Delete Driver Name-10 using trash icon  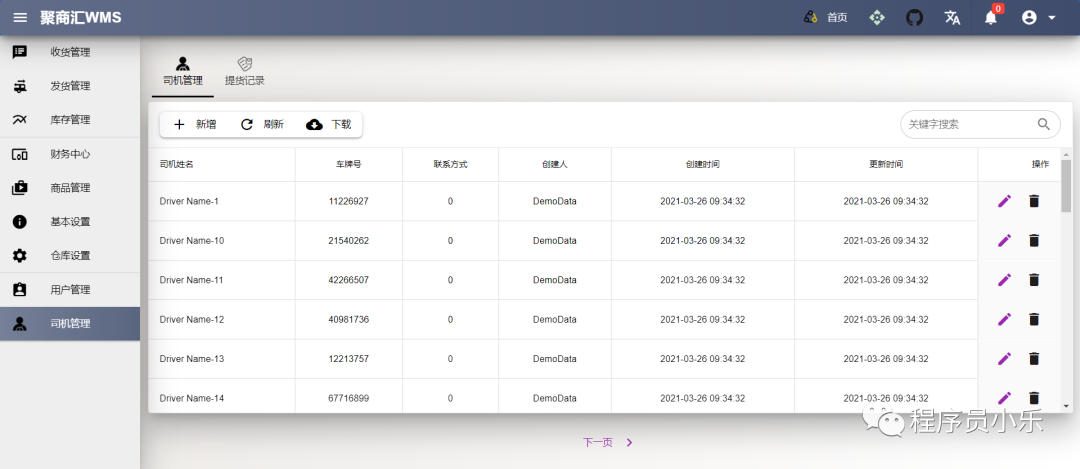1034,240
